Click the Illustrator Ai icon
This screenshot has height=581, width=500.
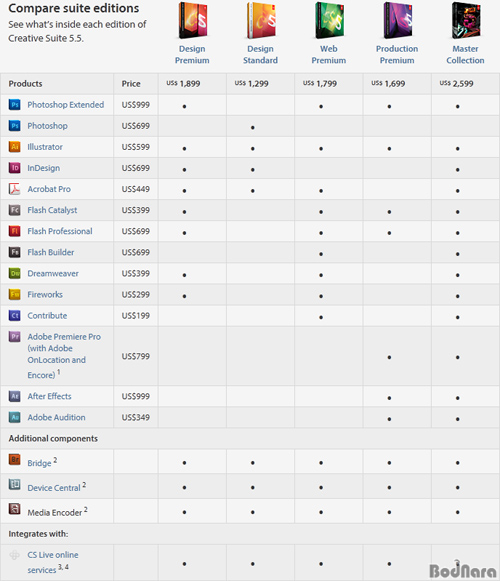pyautogui.click(x=14, y=147)
